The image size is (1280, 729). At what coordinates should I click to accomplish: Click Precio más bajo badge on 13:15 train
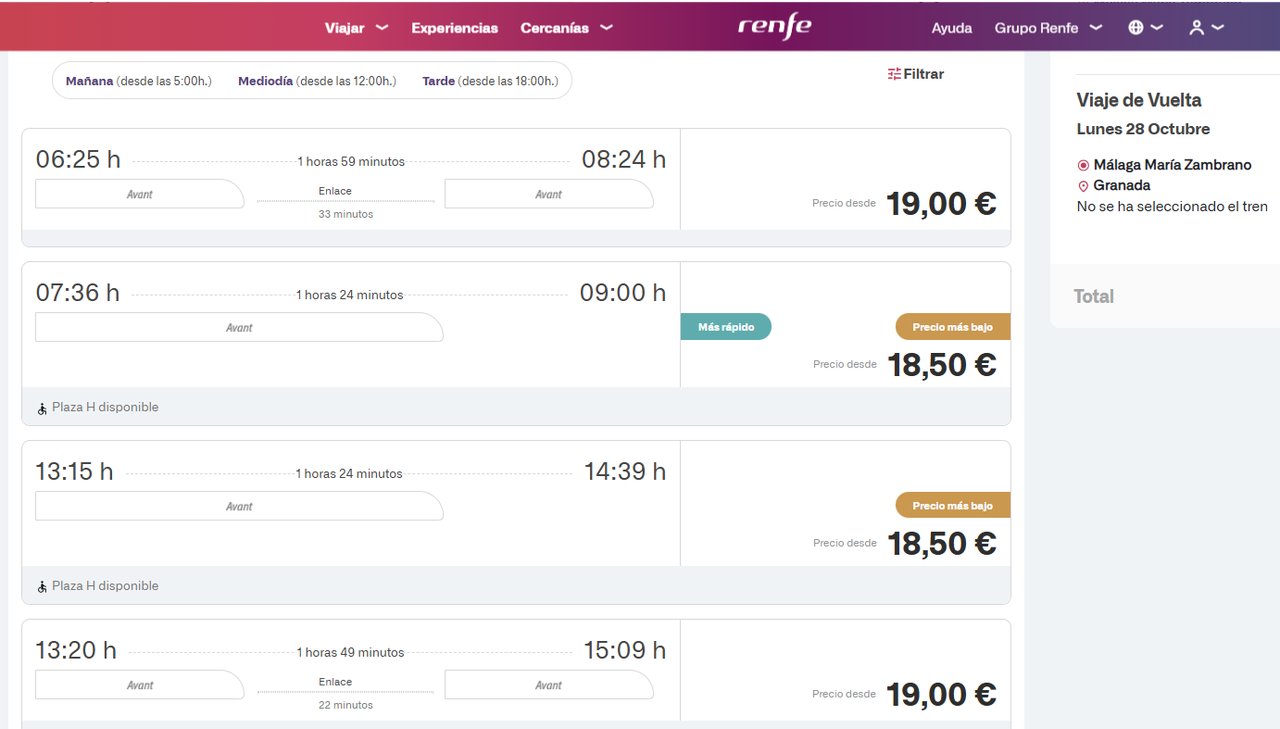point(952,505)
